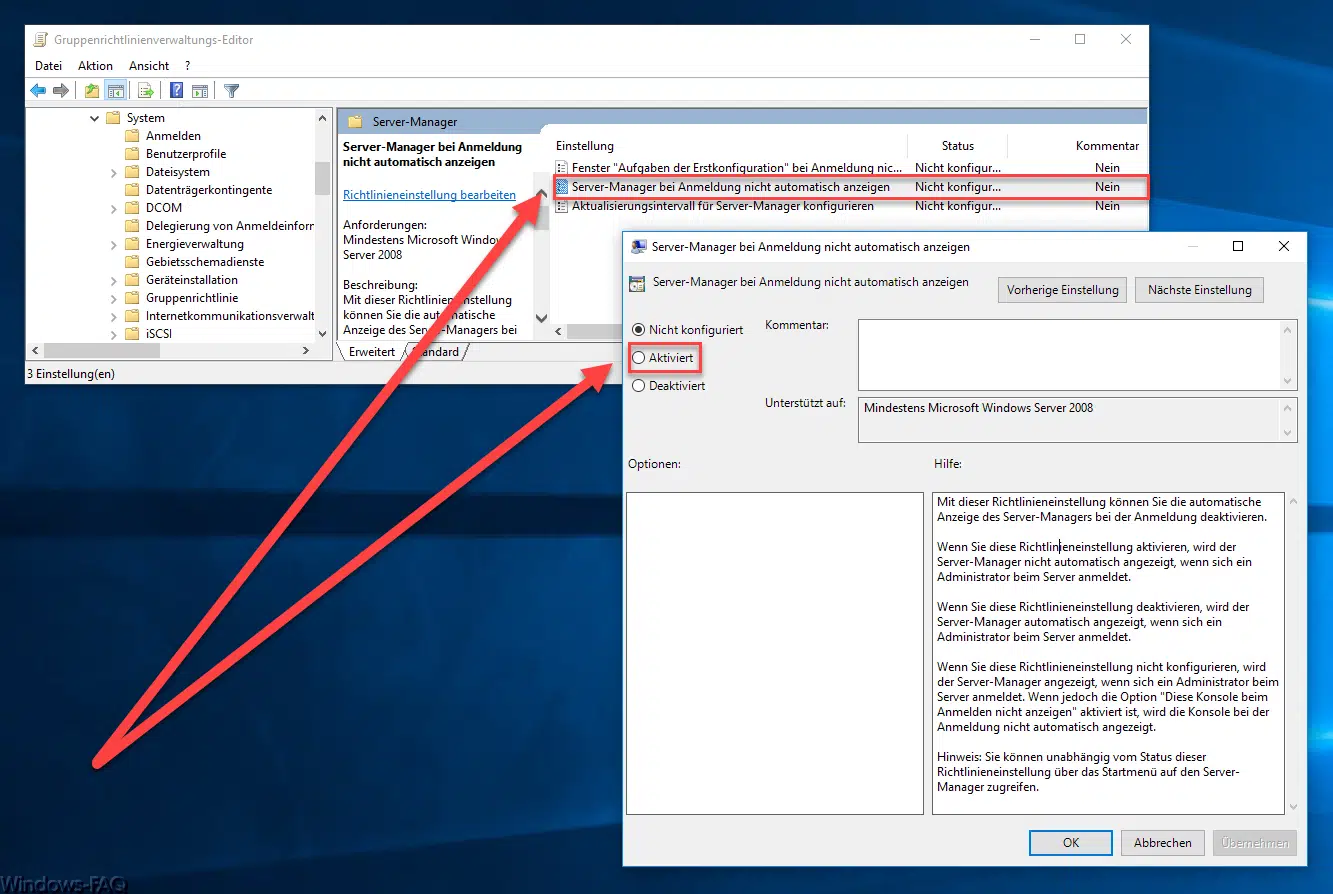Click the Kommentar column header

pos(1107,146)
